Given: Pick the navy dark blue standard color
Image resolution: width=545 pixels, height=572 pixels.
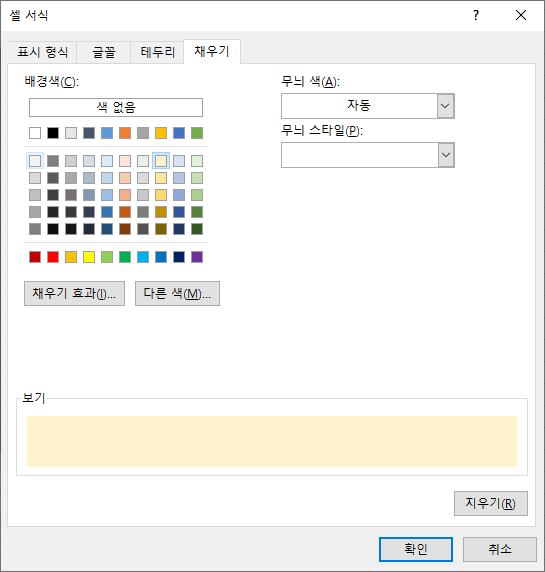Looking at the screenshot, I should click(x=179, y=257).
